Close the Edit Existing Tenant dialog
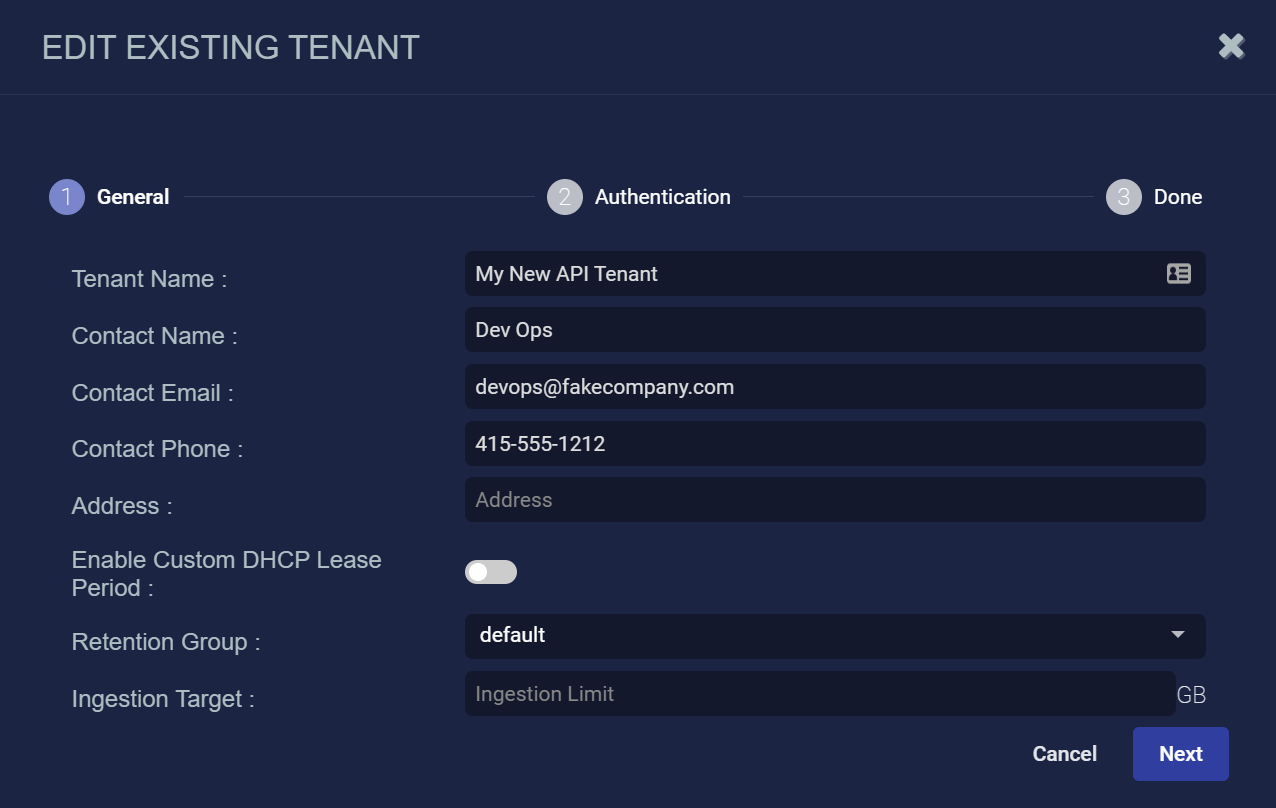 tap(1231, 46)
